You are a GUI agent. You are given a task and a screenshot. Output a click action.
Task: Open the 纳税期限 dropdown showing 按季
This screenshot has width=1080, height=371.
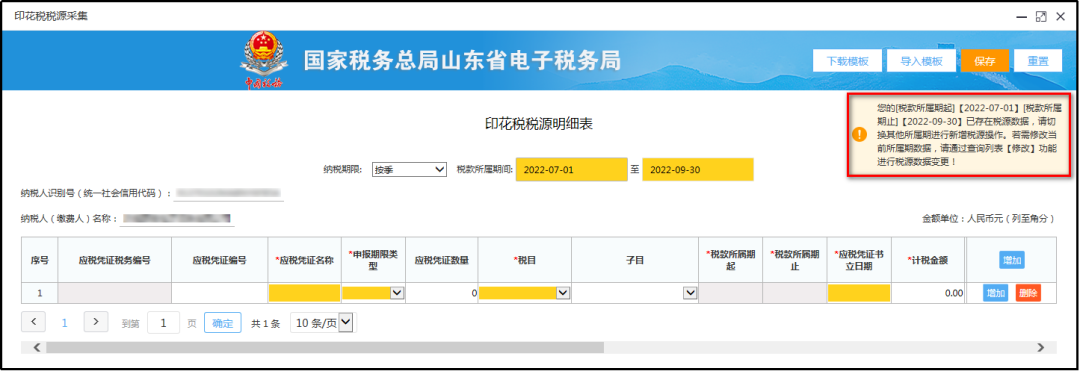(409, 169)
